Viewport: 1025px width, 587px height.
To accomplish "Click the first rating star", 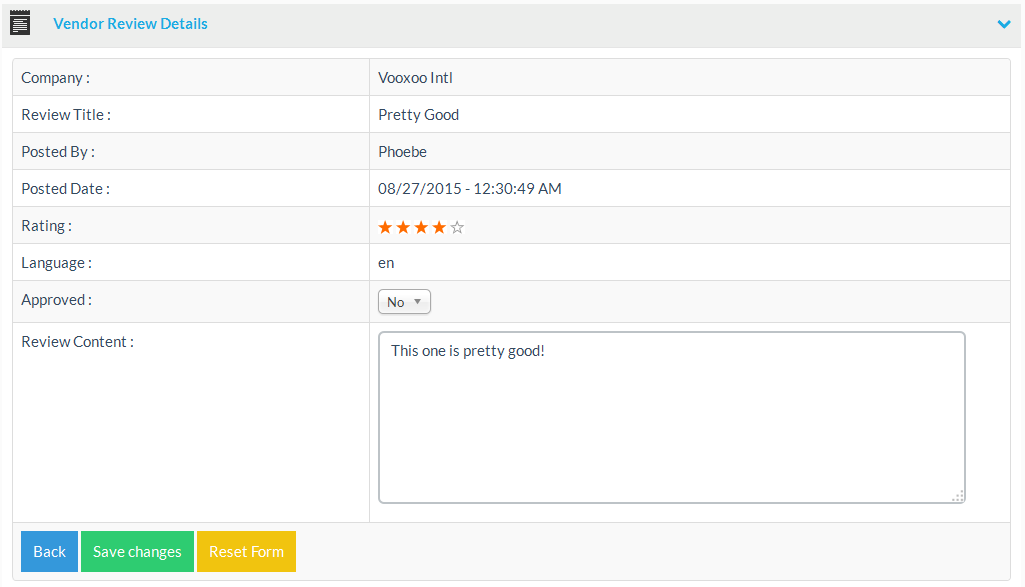I will click(x=385, y=228).
